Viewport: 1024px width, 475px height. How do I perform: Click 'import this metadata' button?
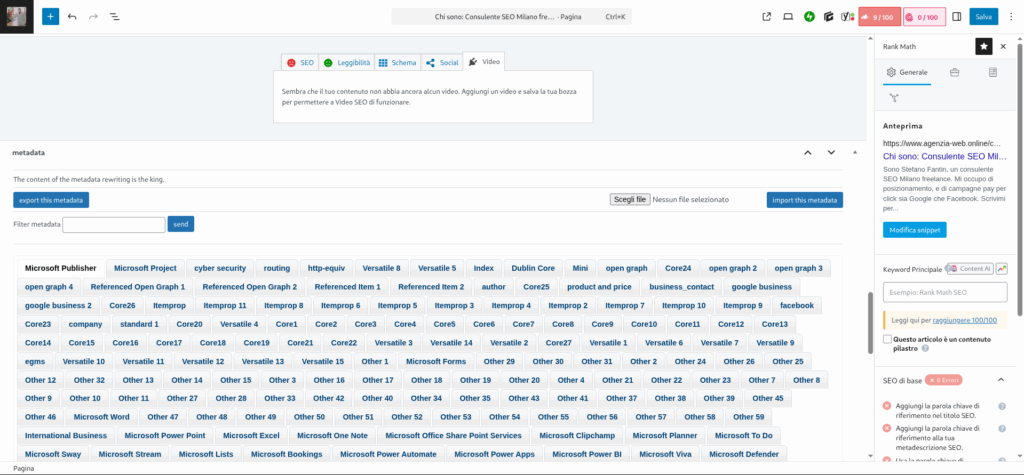[805, 200]
